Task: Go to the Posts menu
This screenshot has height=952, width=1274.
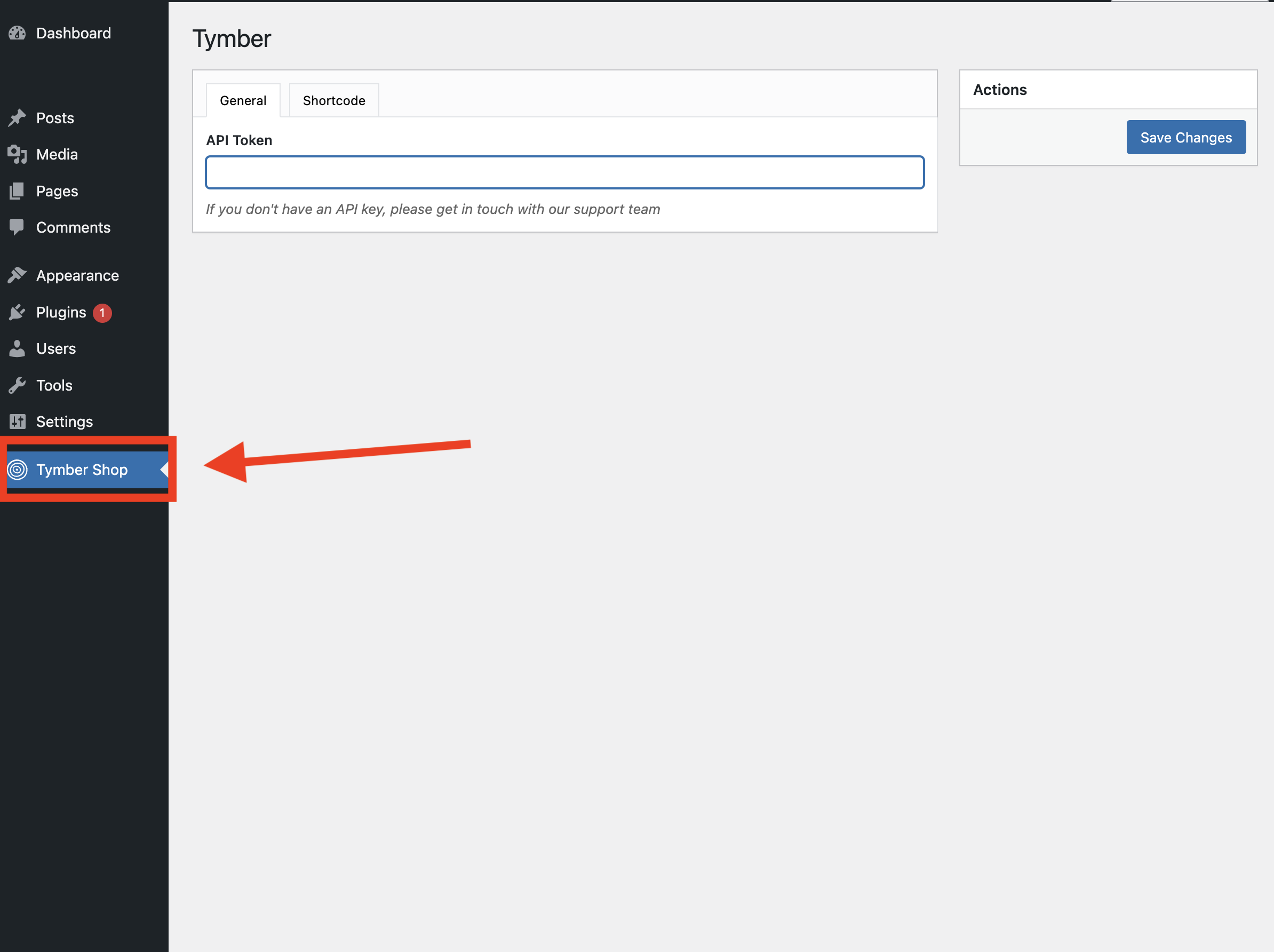Action: pyautogui.click(x=55, y=118)
